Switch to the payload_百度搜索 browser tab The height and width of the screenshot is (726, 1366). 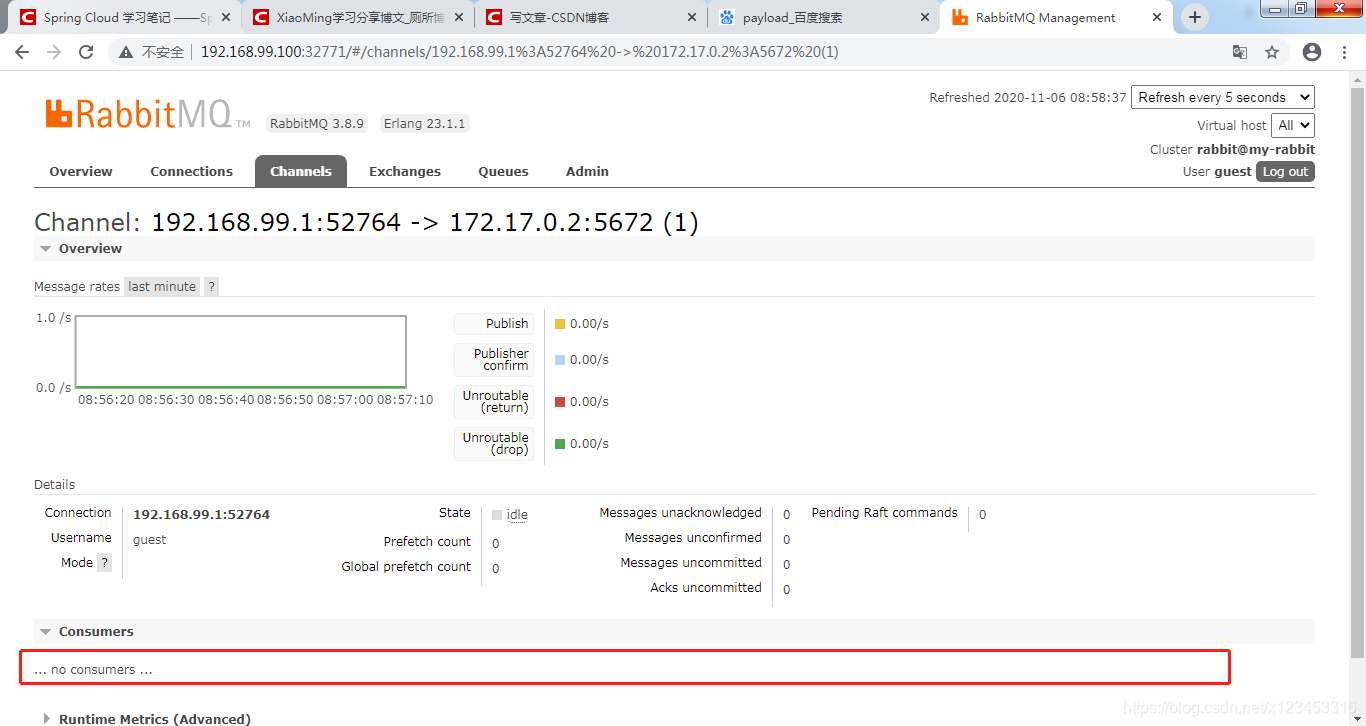point(825,17)
